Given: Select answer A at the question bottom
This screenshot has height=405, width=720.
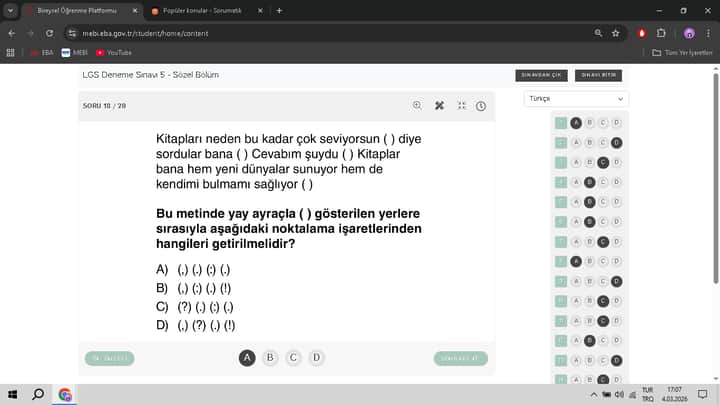Looking at the screenshot, I should (247, 358).
